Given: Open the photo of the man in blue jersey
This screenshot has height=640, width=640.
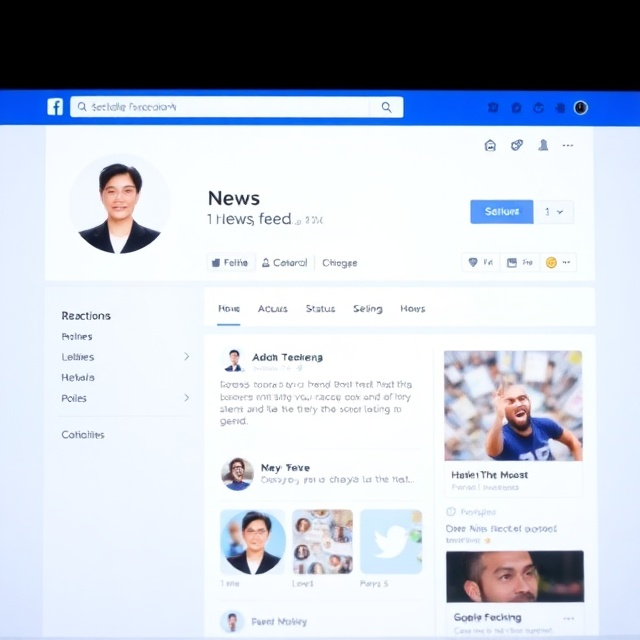Looking at the screenshot, I should (x=513, y=405).
